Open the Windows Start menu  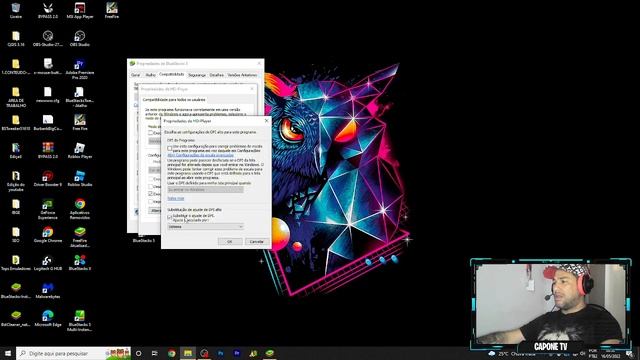pos(7,353)
